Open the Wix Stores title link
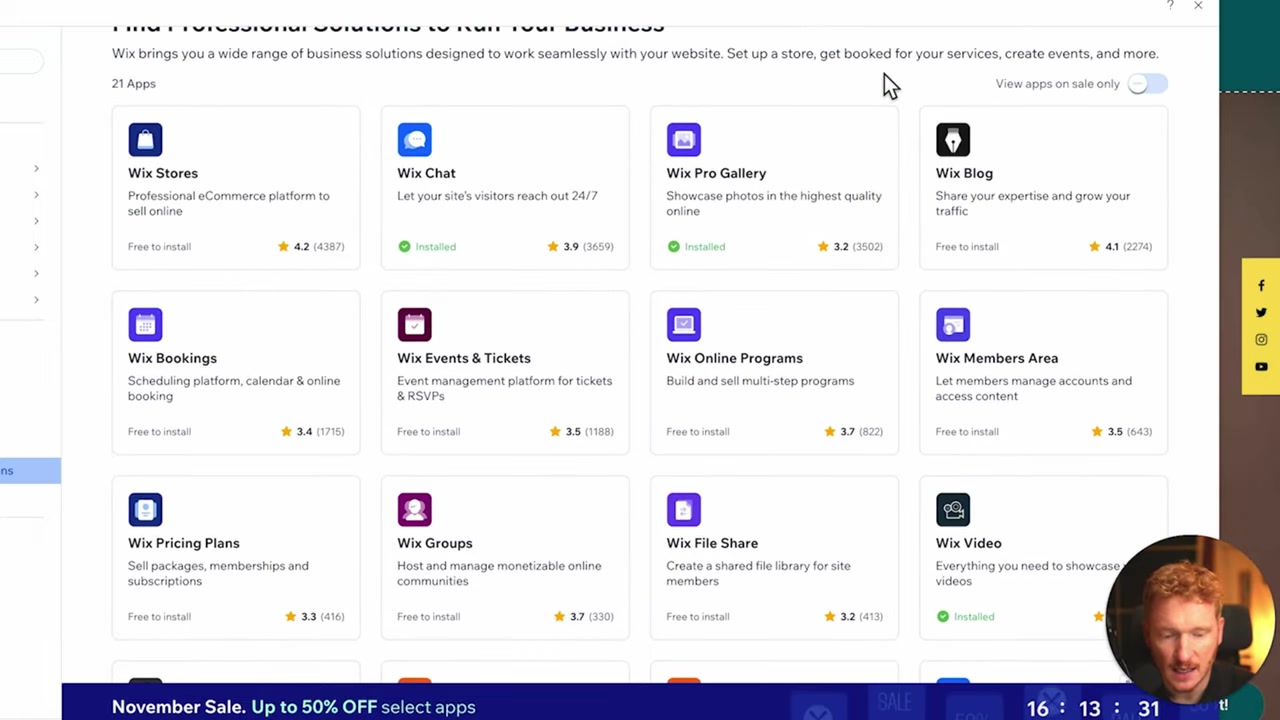Screen dimensions: 1280x720 163,173
